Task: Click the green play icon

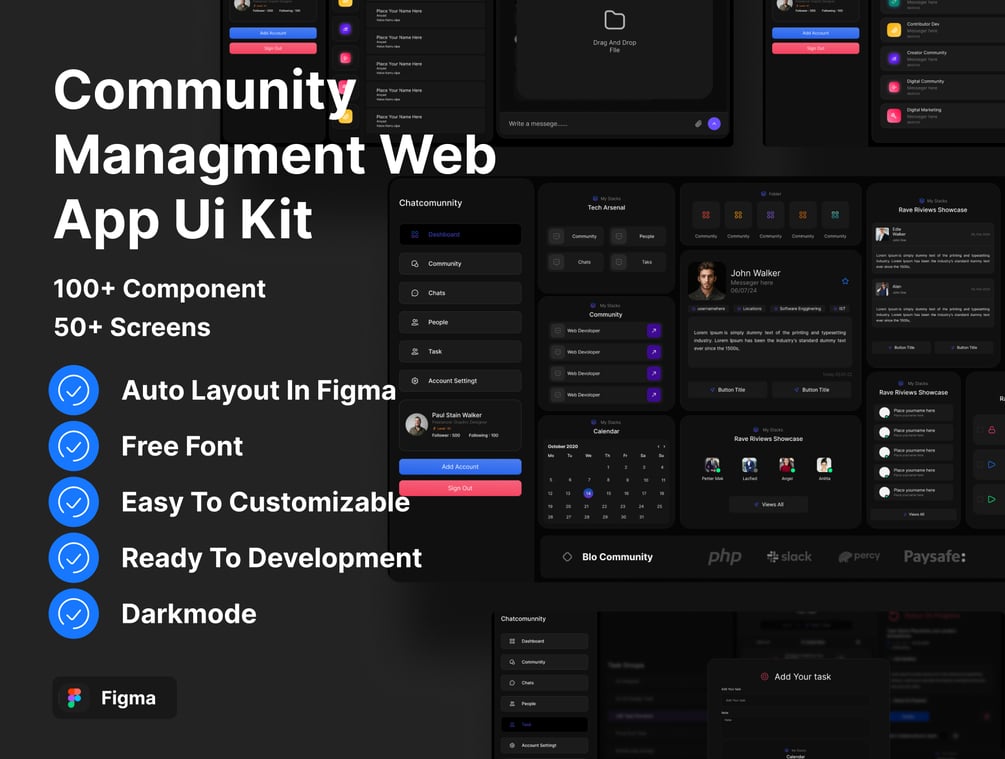Action: (x=992, y=499)
